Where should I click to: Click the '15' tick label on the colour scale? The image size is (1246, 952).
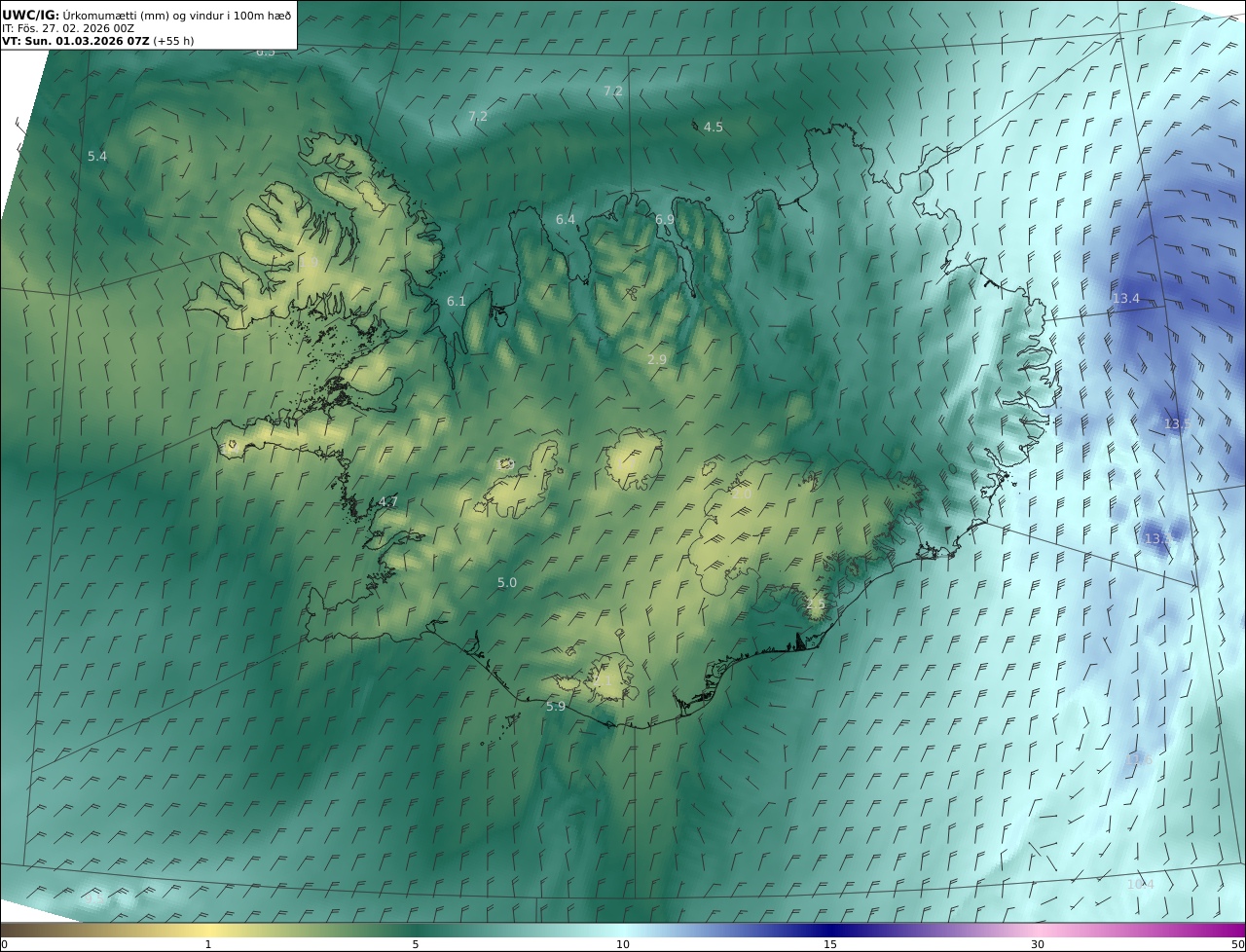830,944
